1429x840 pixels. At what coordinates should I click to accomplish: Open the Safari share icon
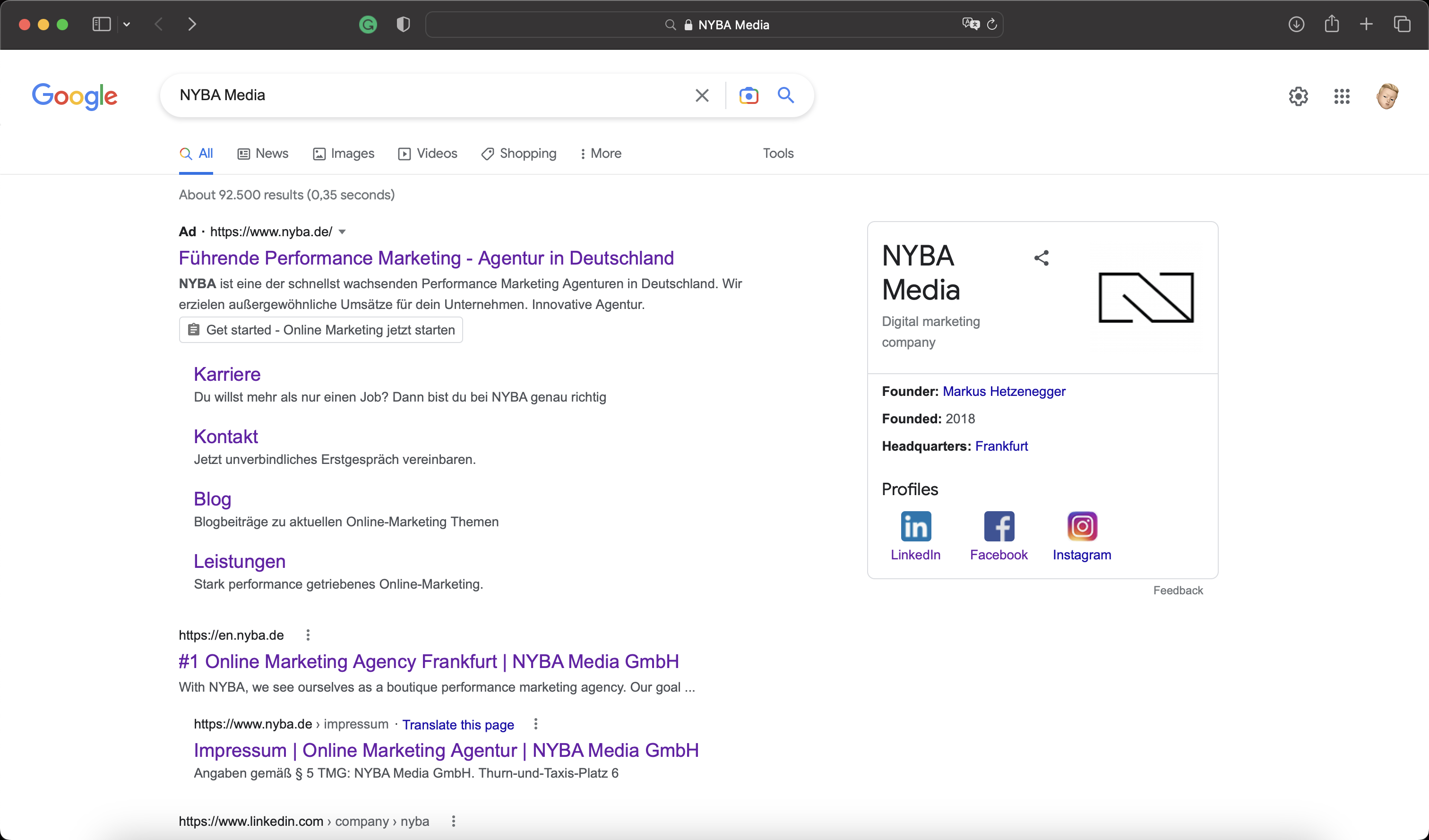[1332, 24]
